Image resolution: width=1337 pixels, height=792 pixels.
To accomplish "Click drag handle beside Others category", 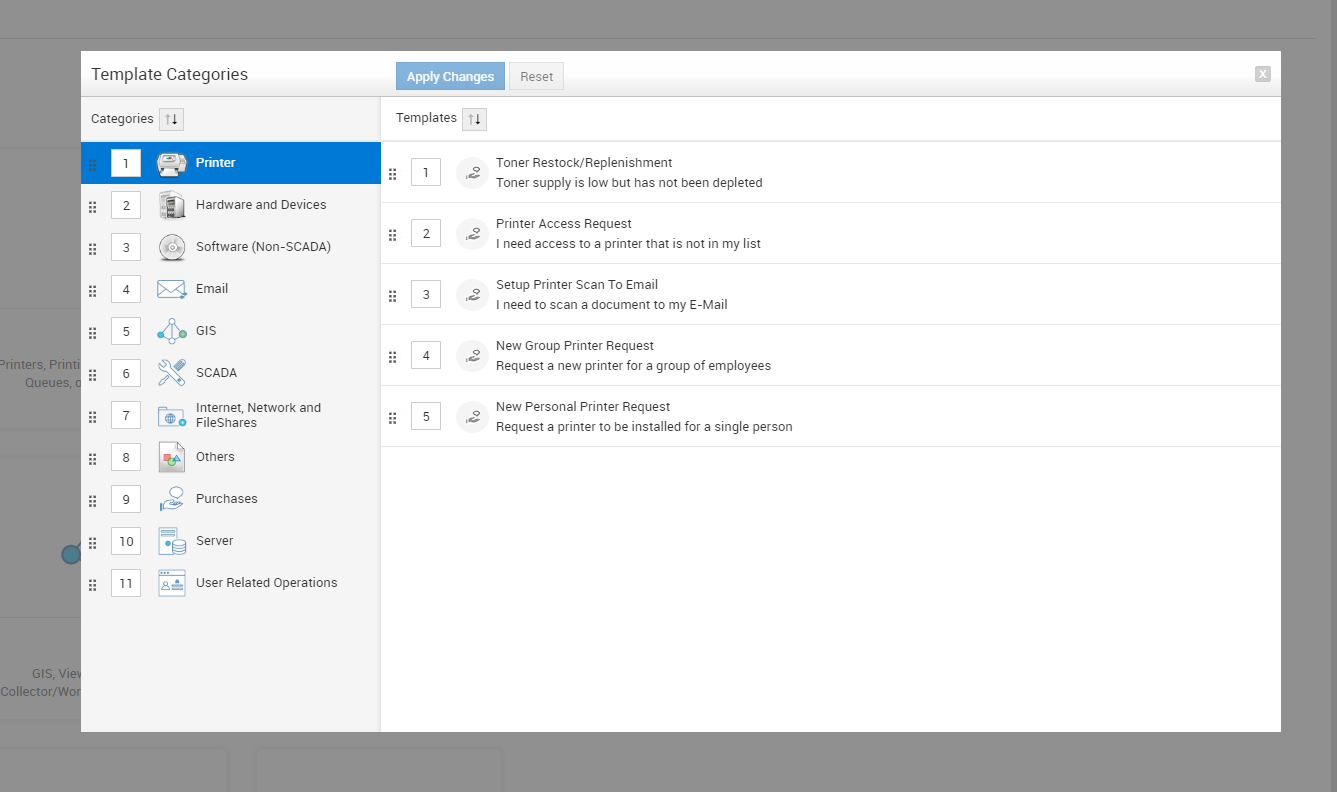I will tap(93, 459).
